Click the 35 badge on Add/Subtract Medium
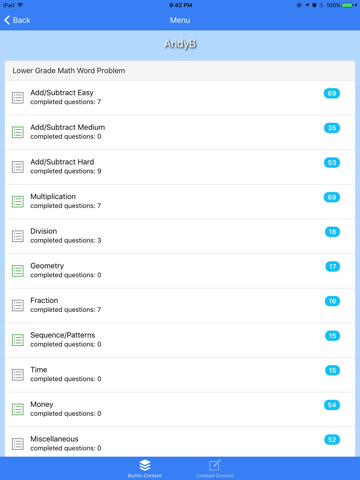This screenshot has width=360, height=480. coord(332,128)
